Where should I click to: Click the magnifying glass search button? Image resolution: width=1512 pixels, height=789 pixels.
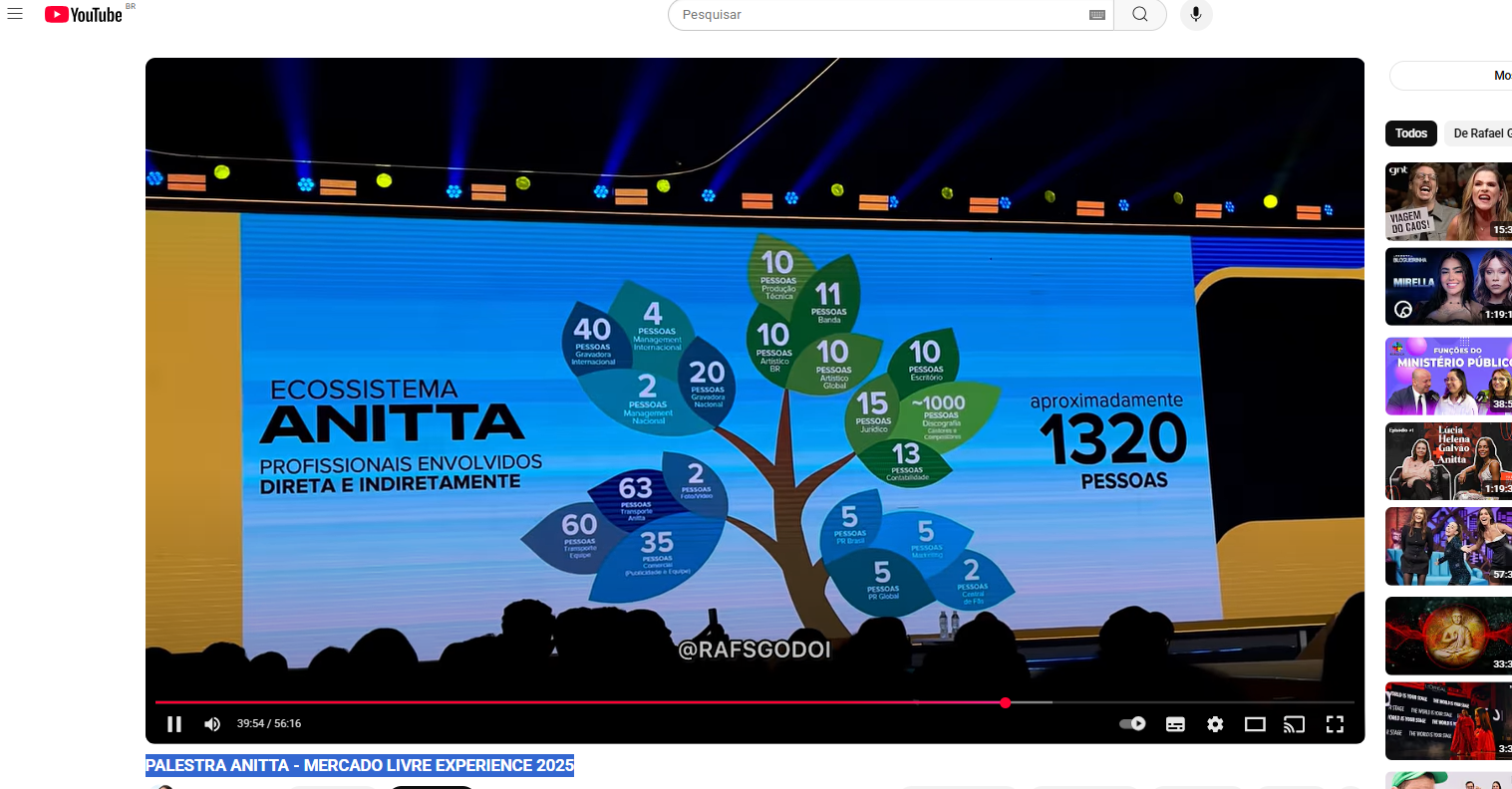pos(1140,15)
